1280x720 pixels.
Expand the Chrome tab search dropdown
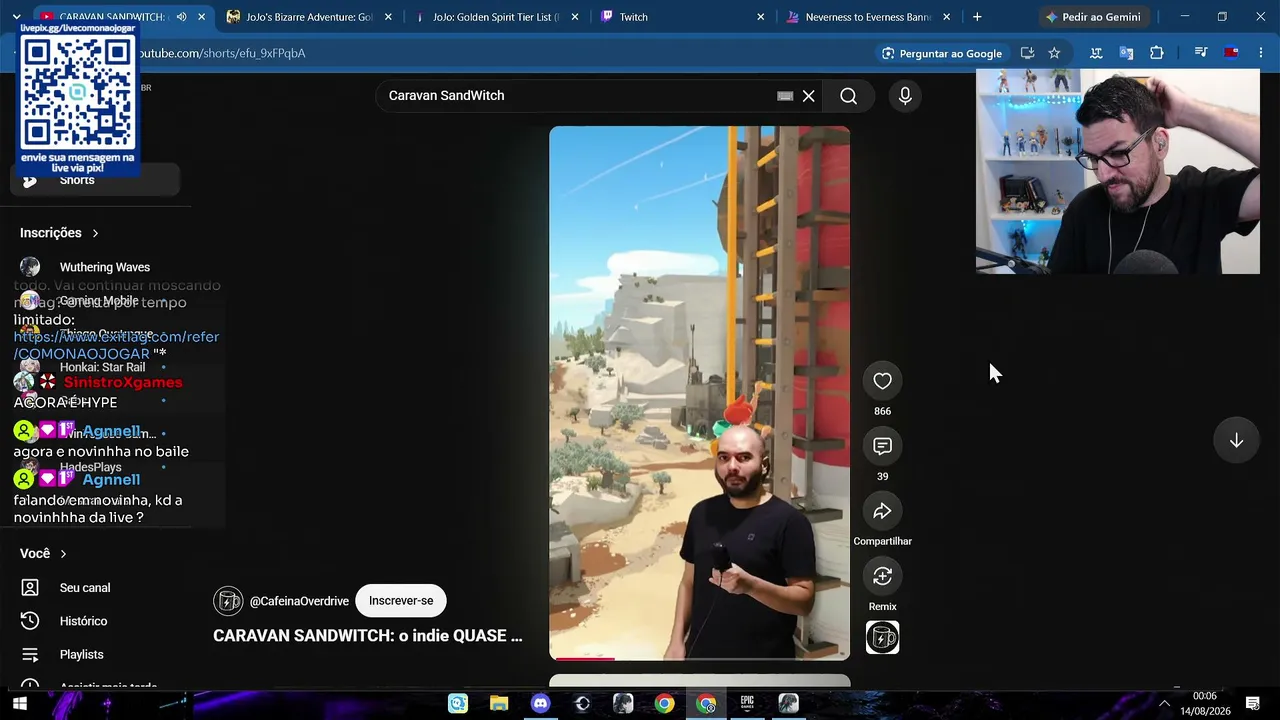pos(16,17)
